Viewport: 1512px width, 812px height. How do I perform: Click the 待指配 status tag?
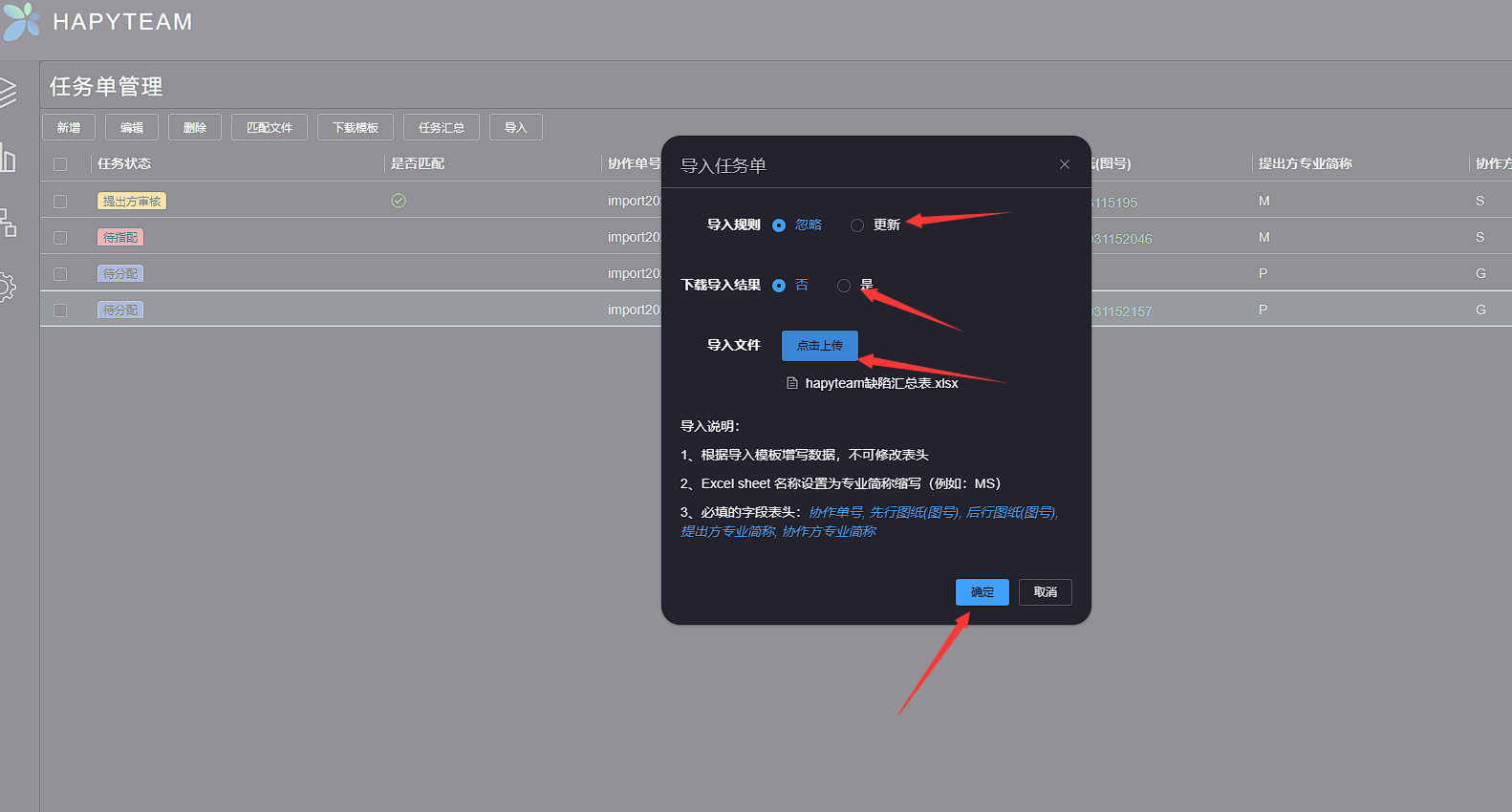coord(120,237)
